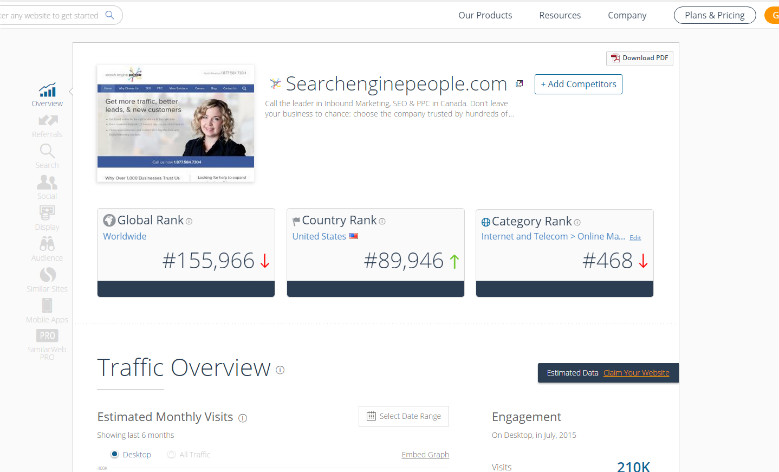
Task: View Audience section via binoculars icon
Action: click(x=47, y=248)
